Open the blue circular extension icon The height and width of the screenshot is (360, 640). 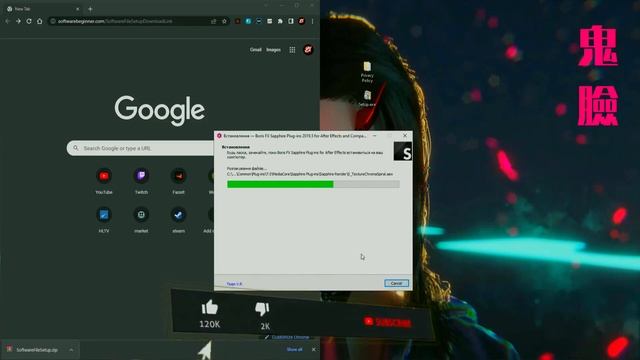248,21
